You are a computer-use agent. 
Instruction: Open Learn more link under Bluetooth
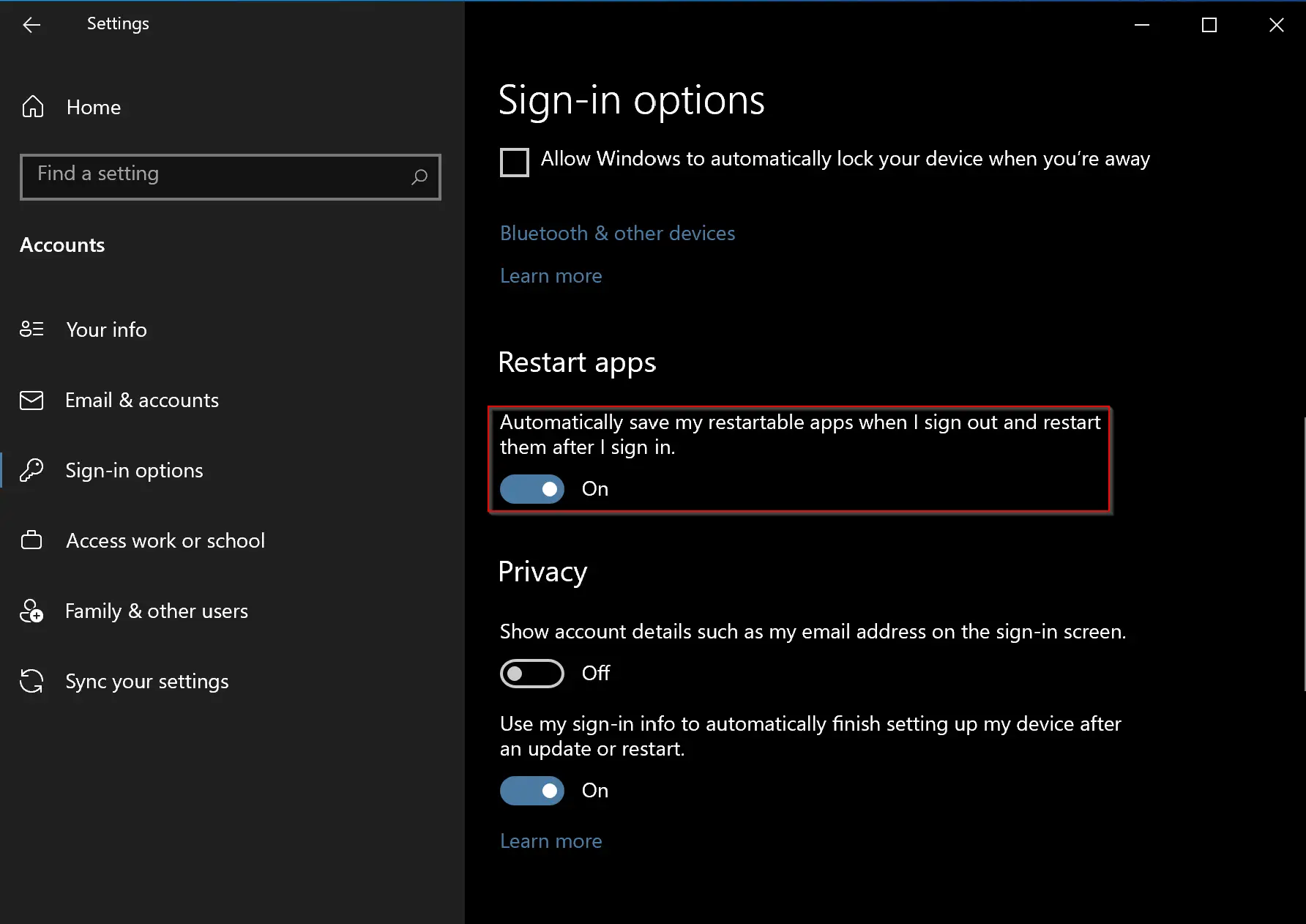(x=551, y=275)
